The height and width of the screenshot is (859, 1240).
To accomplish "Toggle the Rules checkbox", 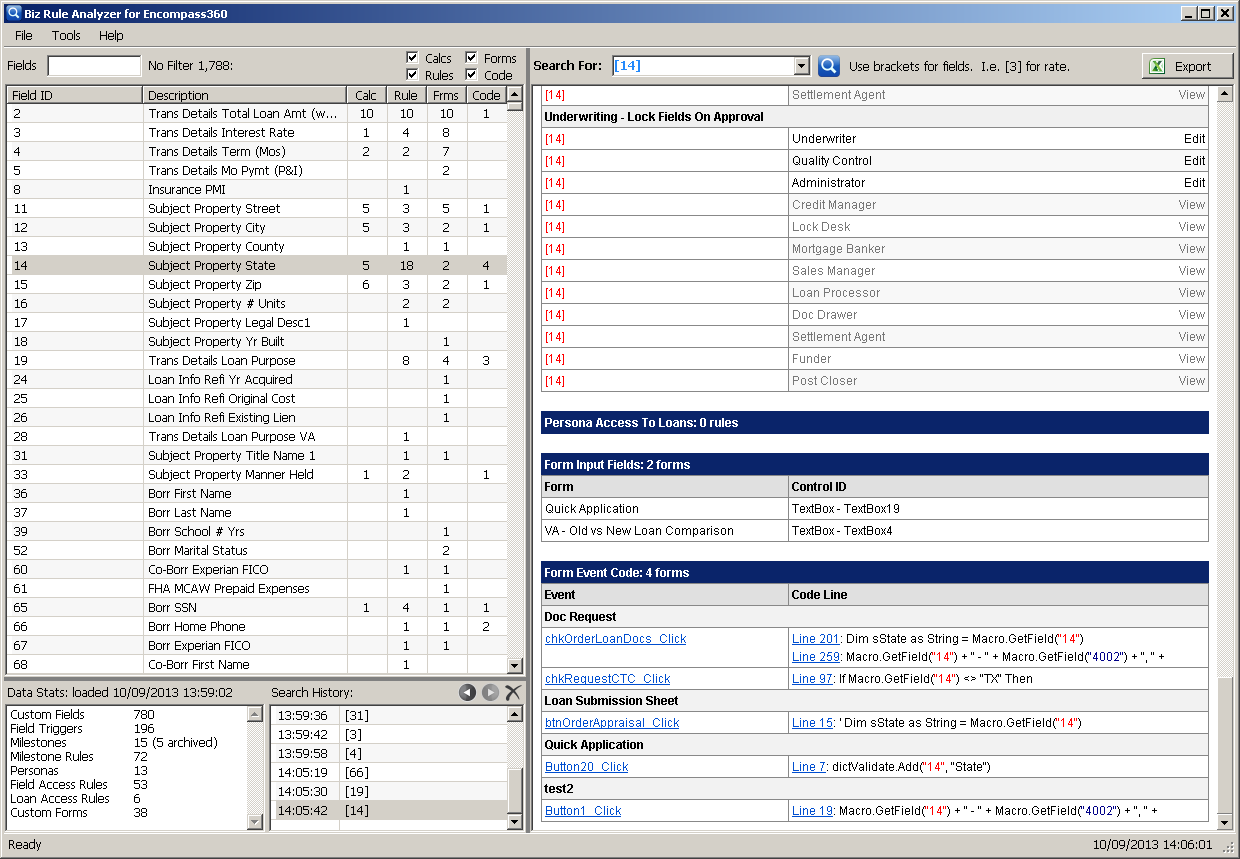I will click(413, 73).
